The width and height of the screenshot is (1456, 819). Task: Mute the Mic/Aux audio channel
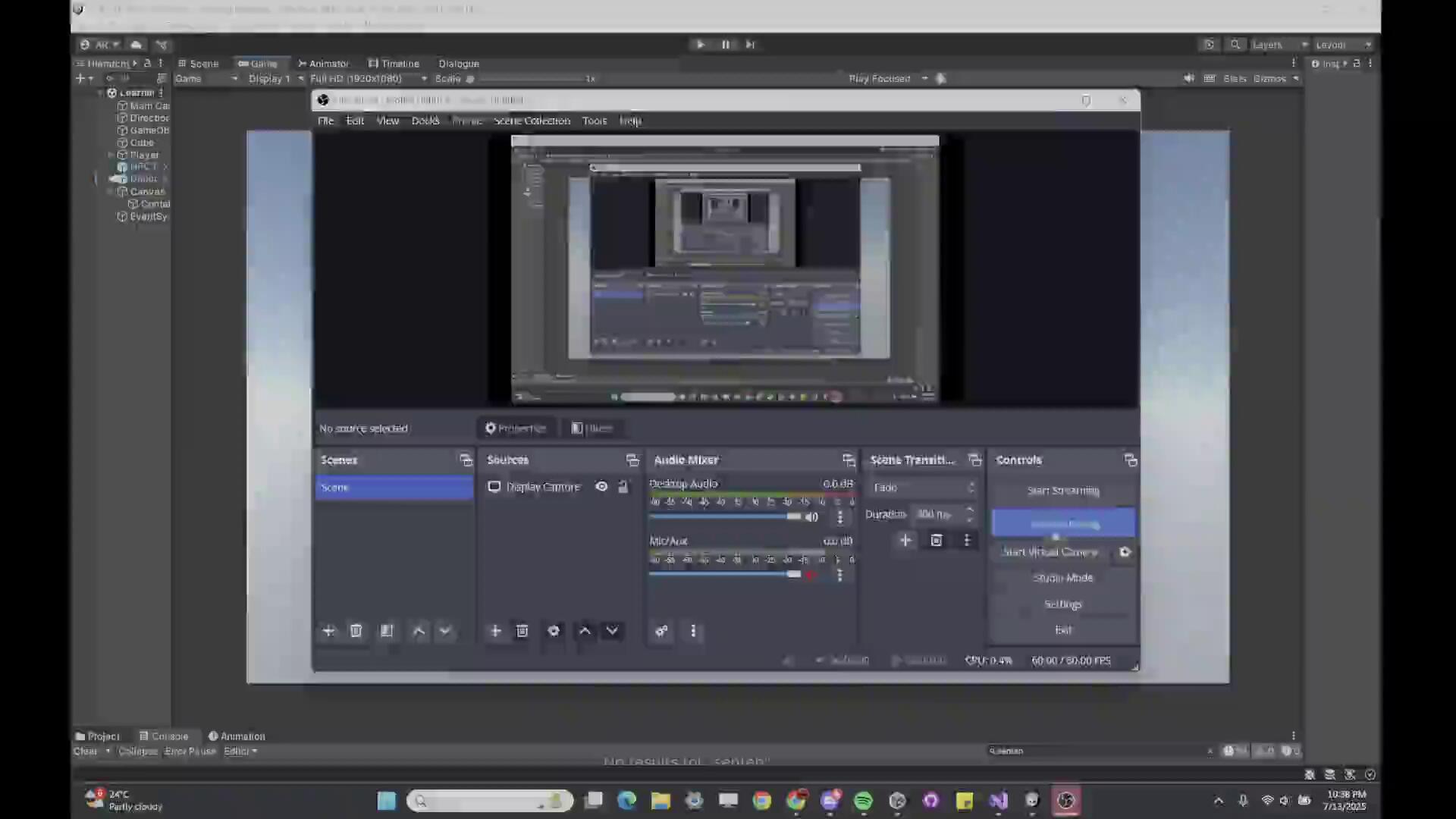tap(811, 575)
